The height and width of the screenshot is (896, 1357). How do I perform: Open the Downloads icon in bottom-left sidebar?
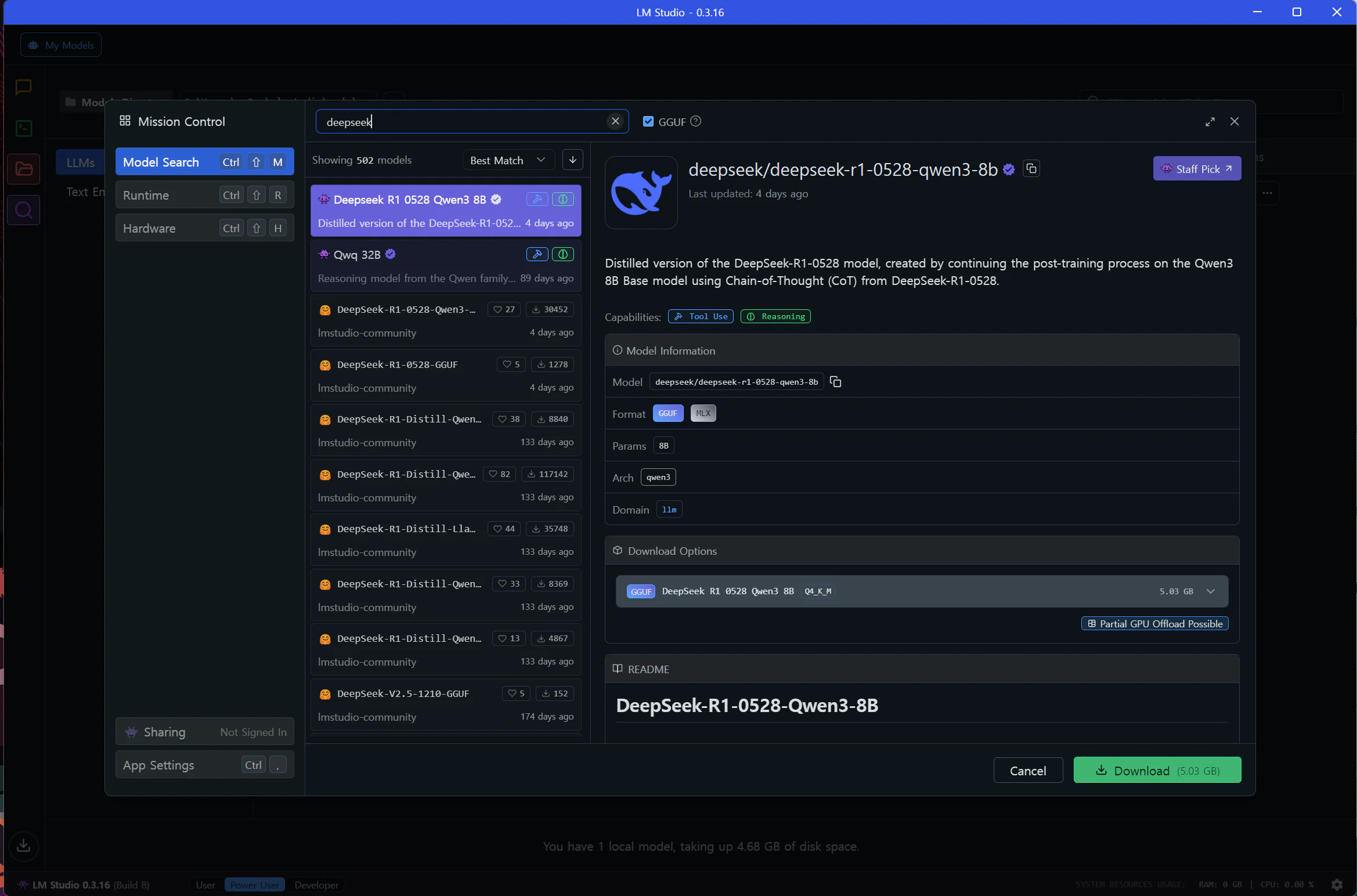(23, 846)
